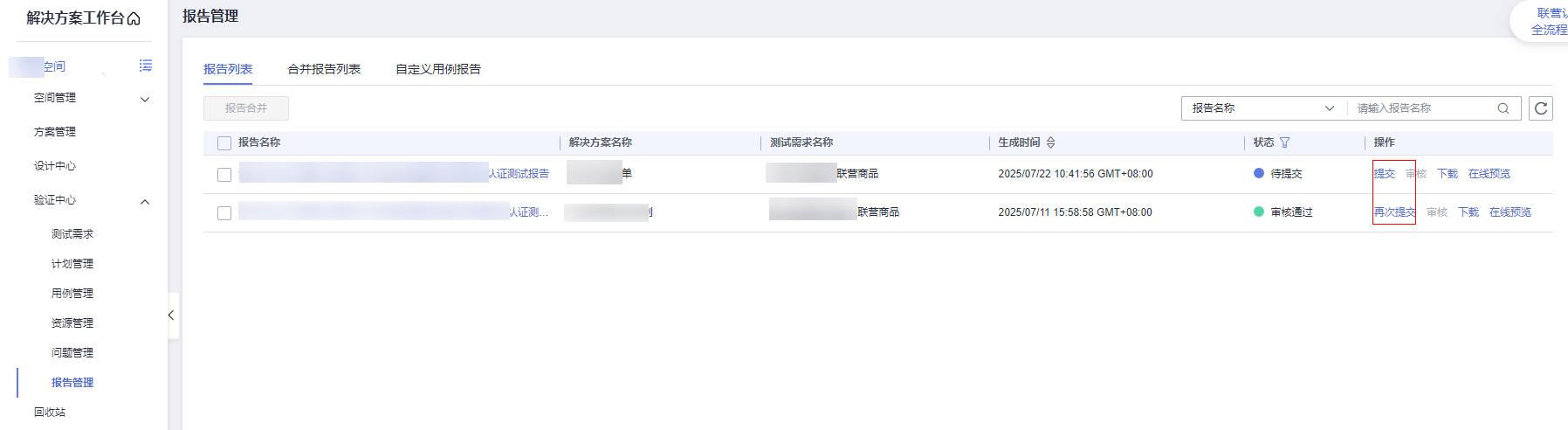This screenshot has width=1568, height=430.
Task: Click the home icon beside 解决方案工作台
Action: 134,18
